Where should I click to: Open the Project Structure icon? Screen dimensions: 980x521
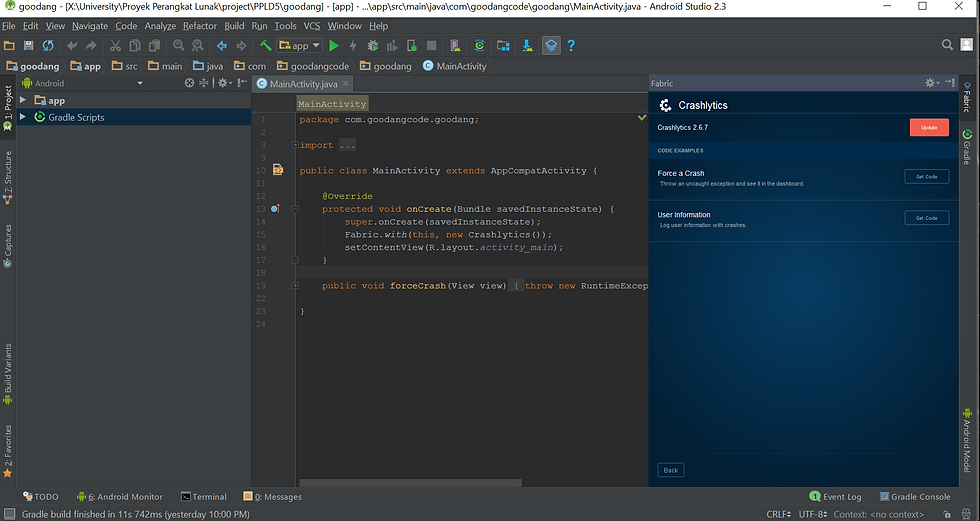click(x=503, y=46)
